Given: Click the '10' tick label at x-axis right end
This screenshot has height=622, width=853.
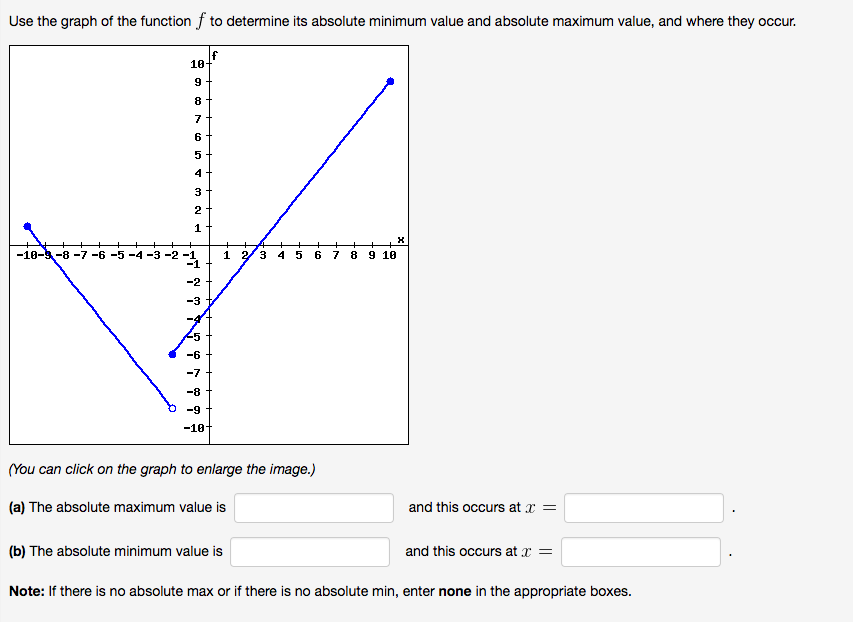Looking at the screenshot, I should pos(389,255).
